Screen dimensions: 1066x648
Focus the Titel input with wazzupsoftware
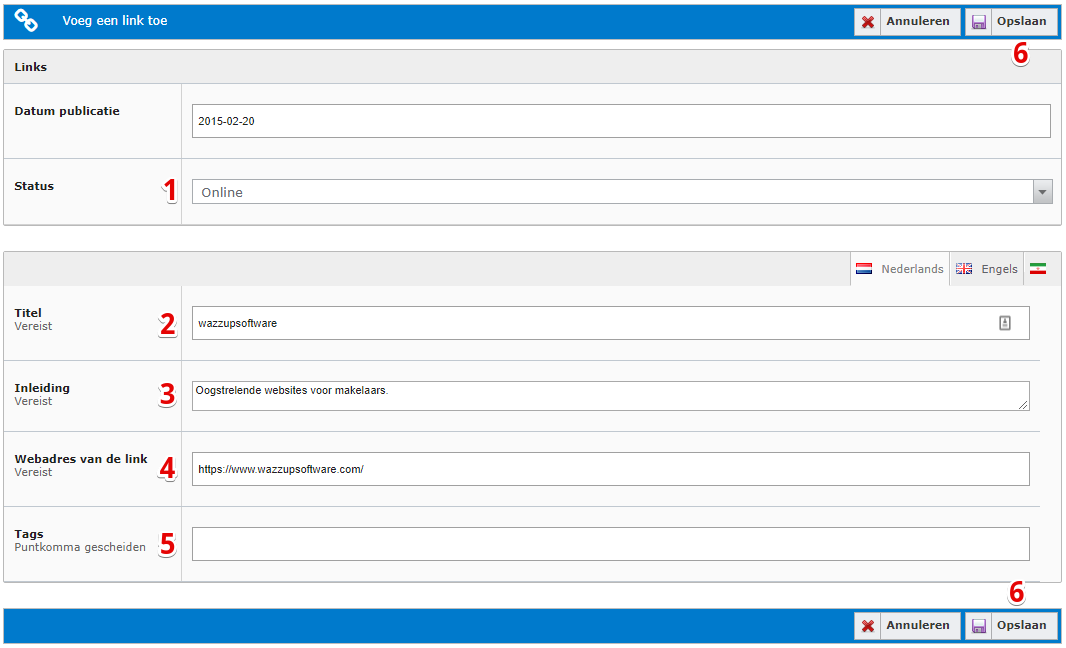611,323
